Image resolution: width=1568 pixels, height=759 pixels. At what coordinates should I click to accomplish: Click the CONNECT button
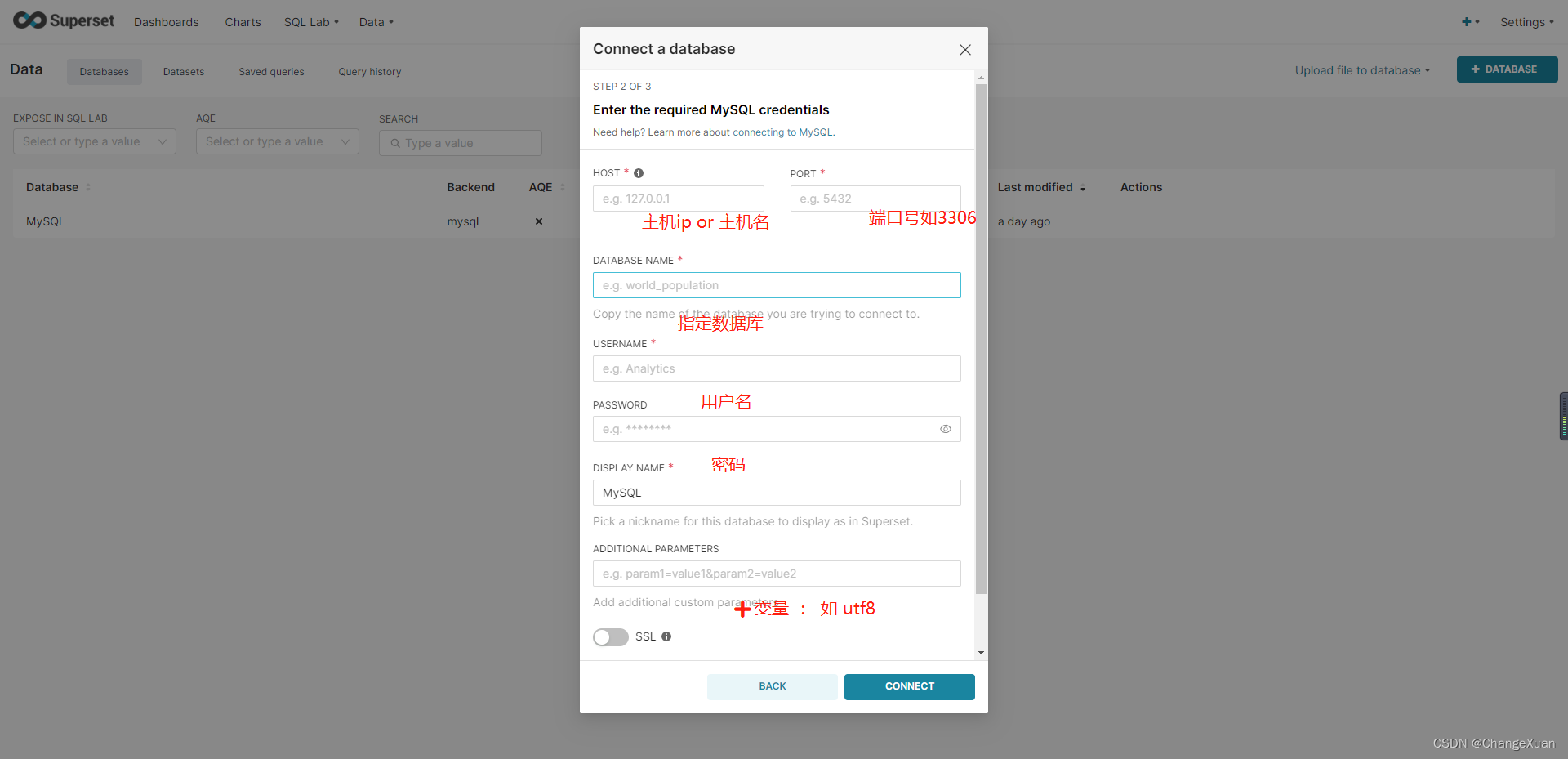tap(910, 687)
